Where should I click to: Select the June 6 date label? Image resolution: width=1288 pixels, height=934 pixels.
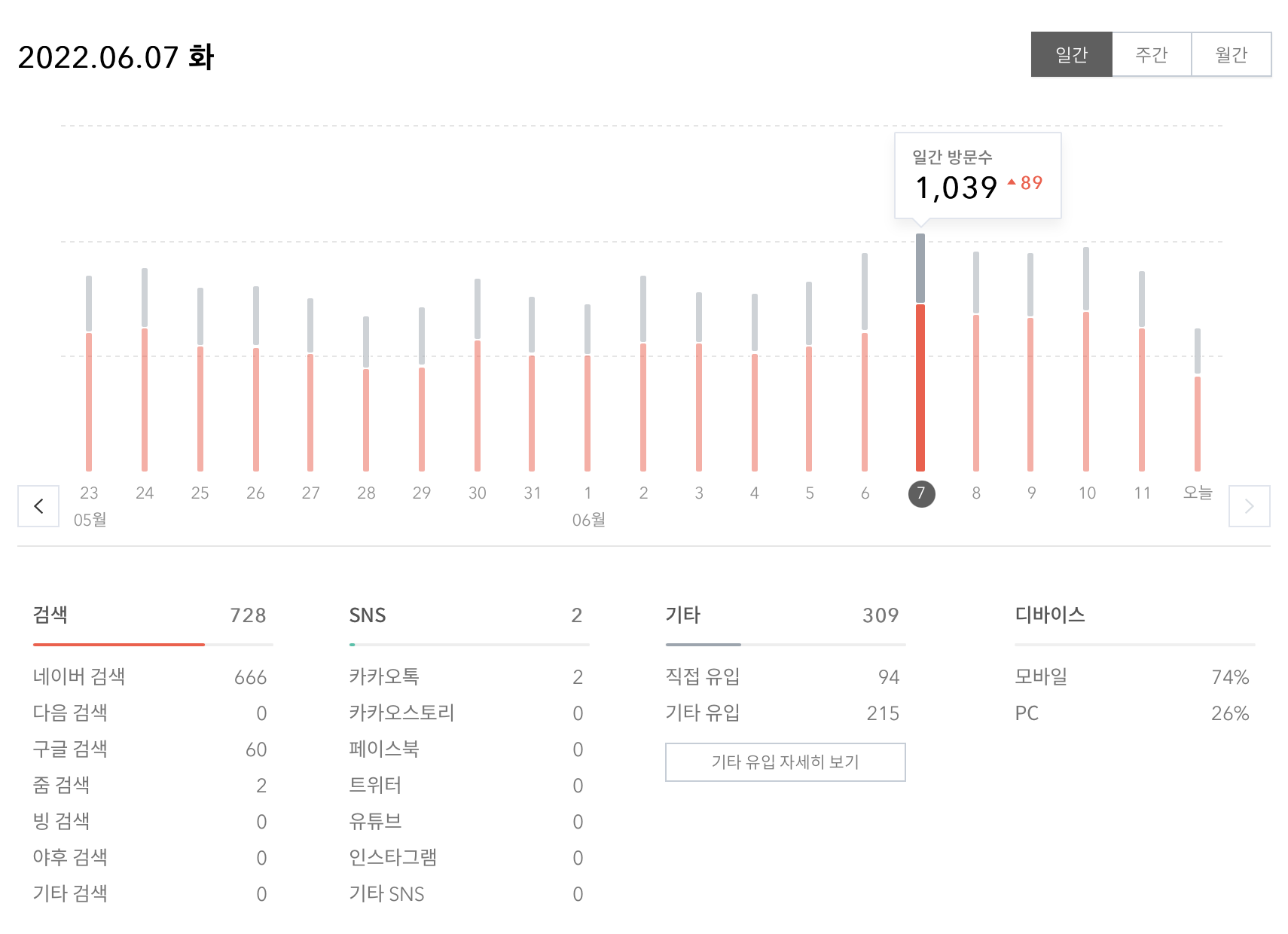click(x=865, y=493)
